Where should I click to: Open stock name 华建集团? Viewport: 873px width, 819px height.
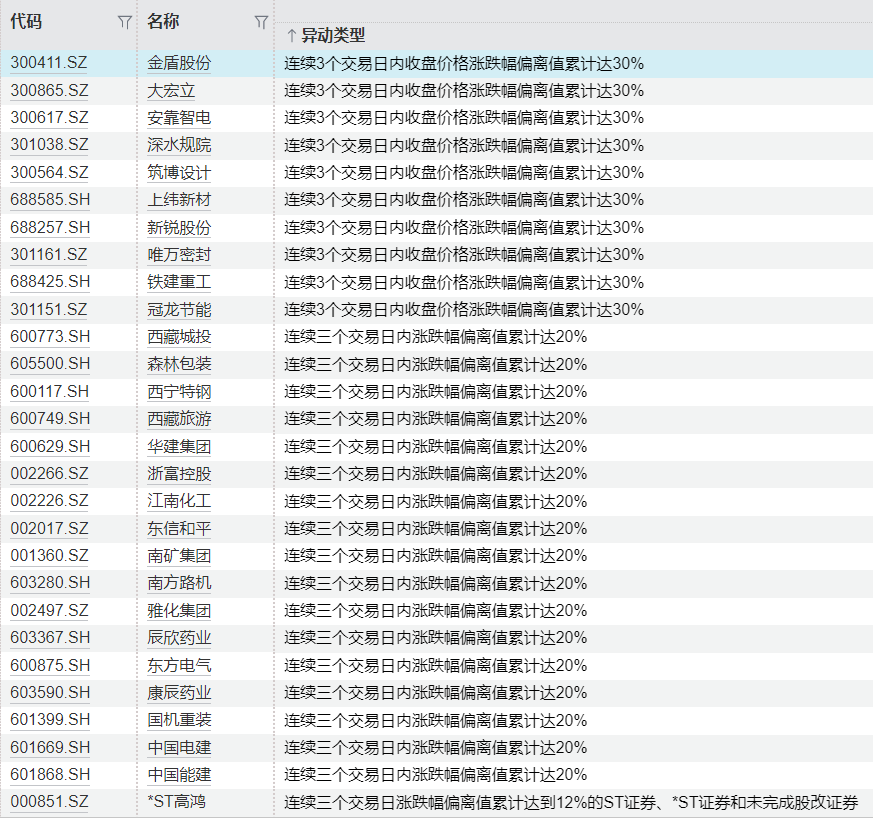click(x=179, y=446)
